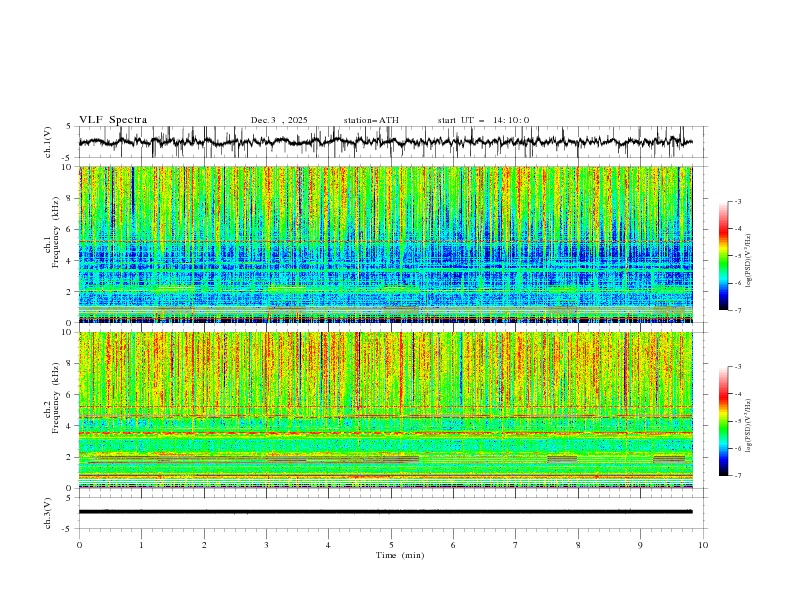792x612 pixels.
Task: Click the "ch.3(V)" axis label
Action: (48, 513)
